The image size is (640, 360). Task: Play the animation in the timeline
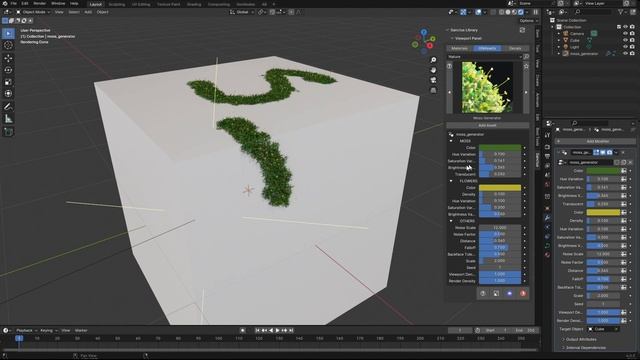tap(278, 331)
